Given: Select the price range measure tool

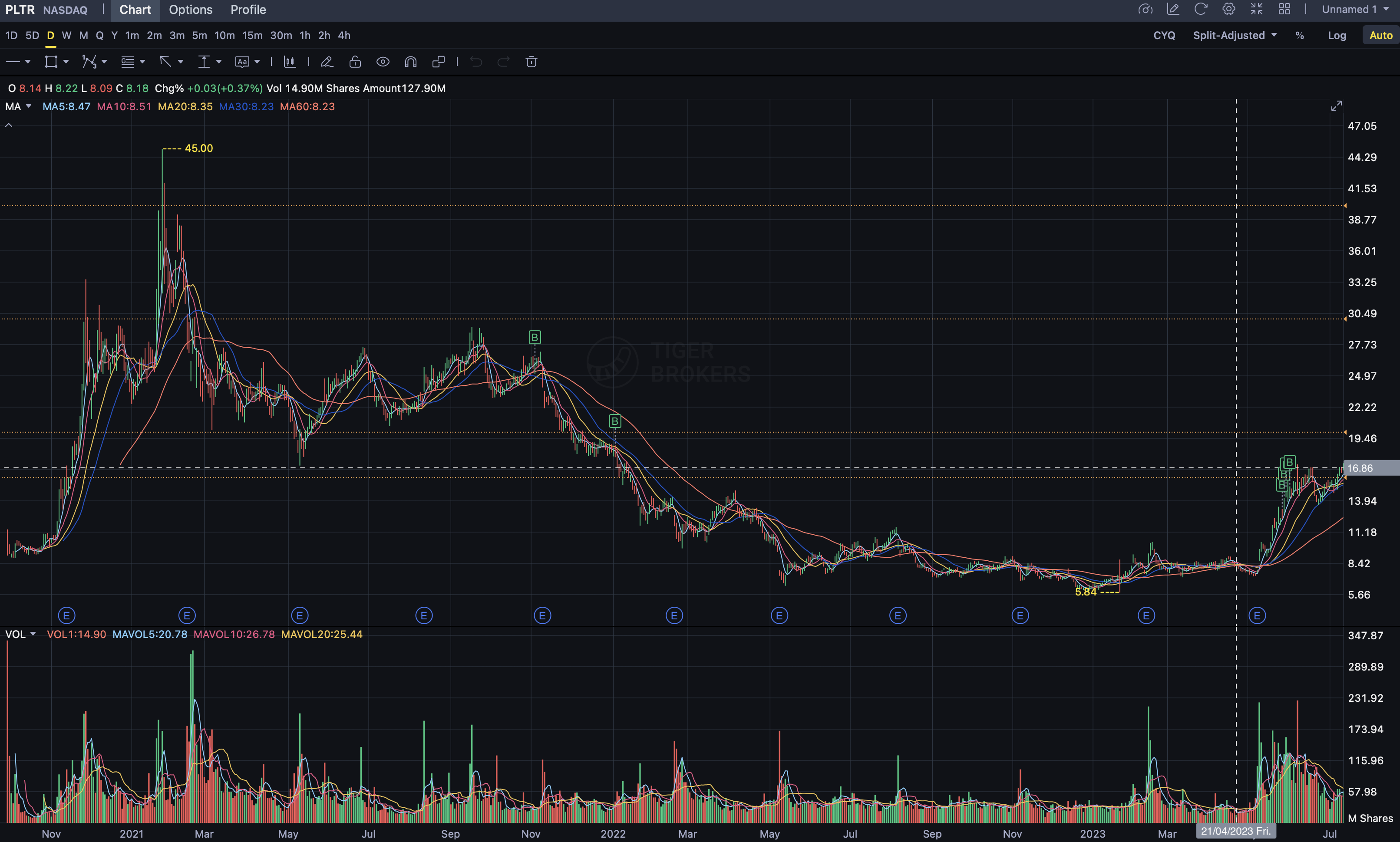Looking at the screenshot, I should (204, 62).
